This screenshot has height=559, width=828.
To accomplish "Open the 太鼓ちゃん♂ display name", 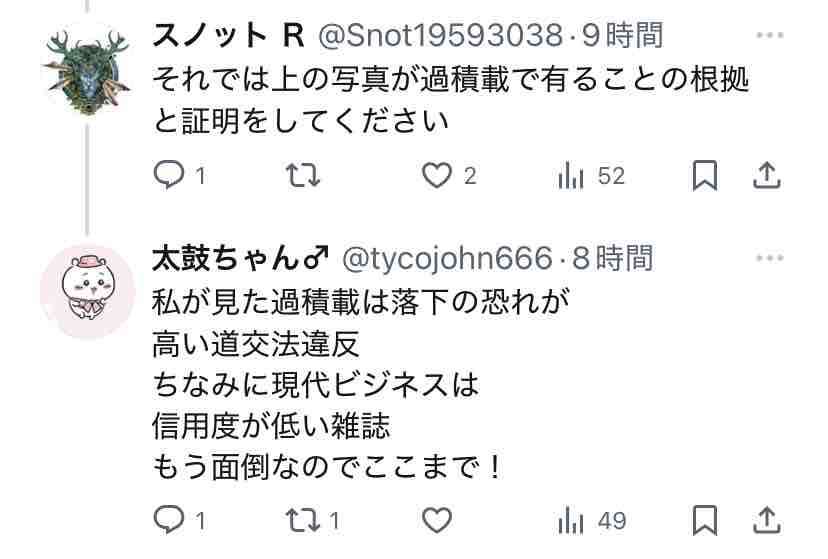I will click(240, 258).
